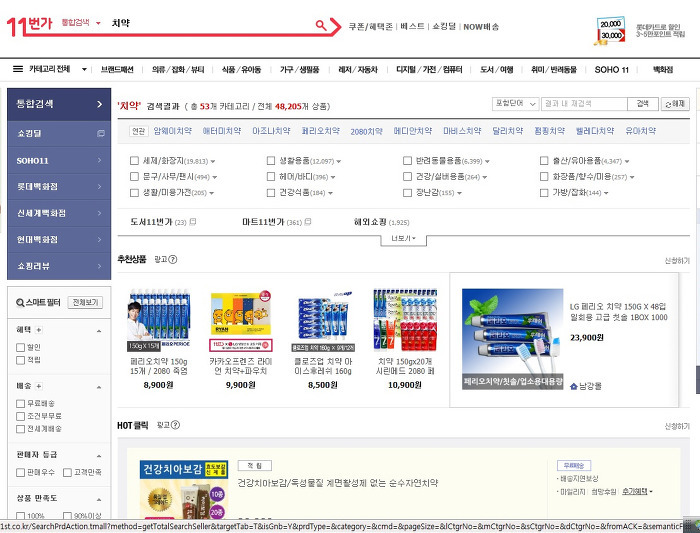Open the 페리오치약 150g 15개 product thumbnail
The image size is (700, 533).
point(159,320)
